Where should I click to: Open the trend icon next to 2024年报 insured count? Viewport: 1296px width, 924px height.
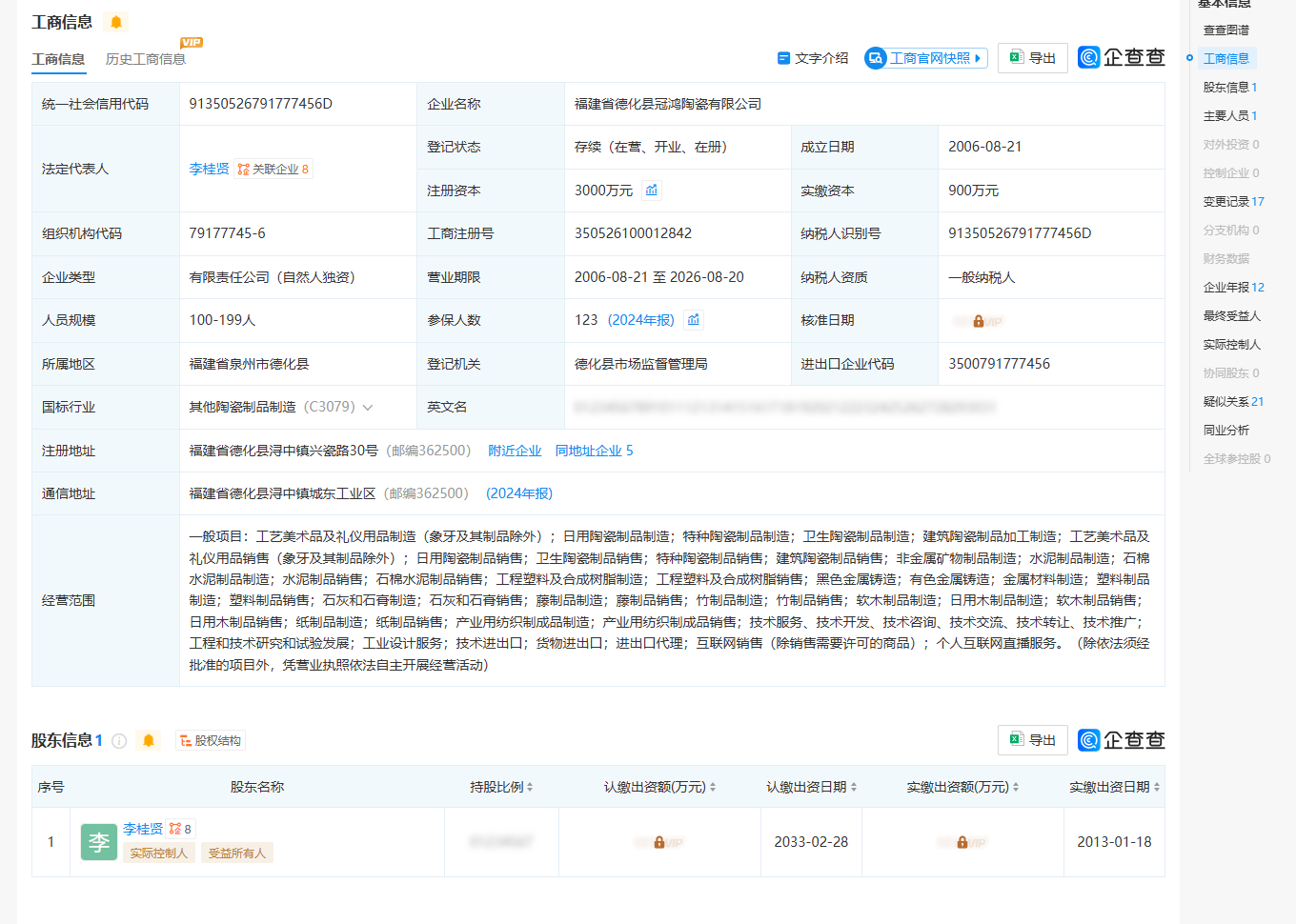coord(694,320)
